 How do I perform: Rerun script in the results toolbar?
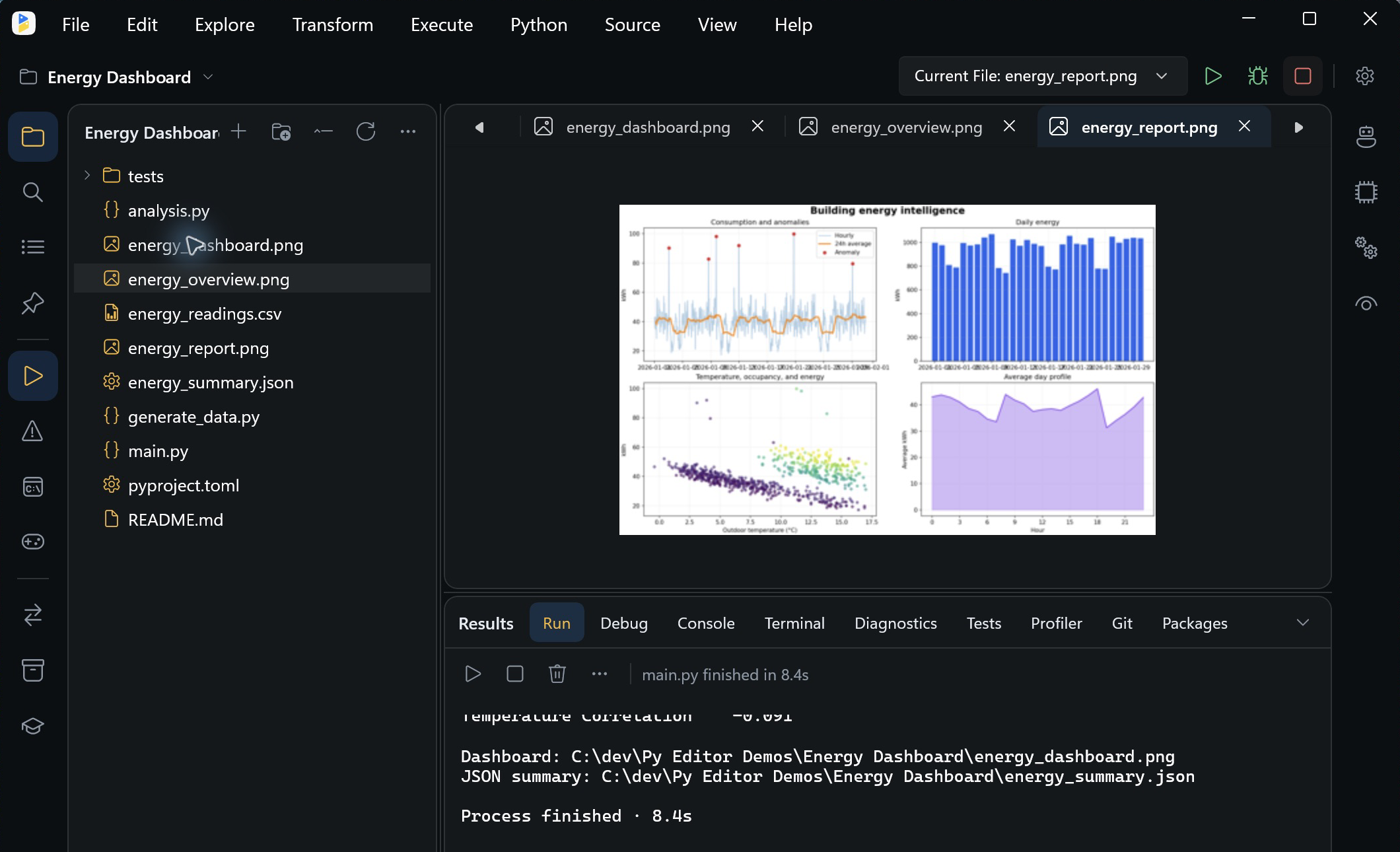tap(473, 674)
